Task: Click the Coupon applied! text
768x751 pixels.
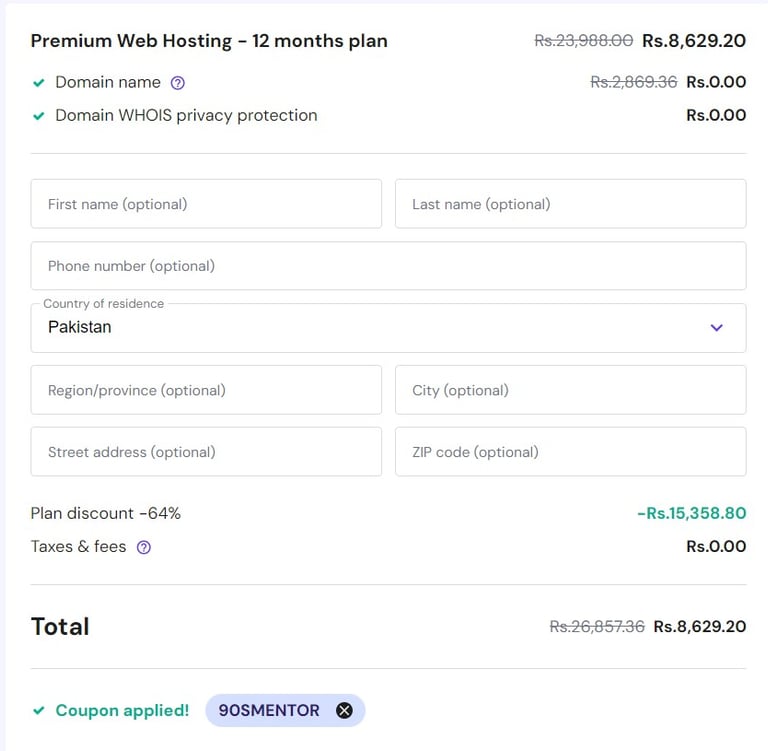Action: point(122,710)
